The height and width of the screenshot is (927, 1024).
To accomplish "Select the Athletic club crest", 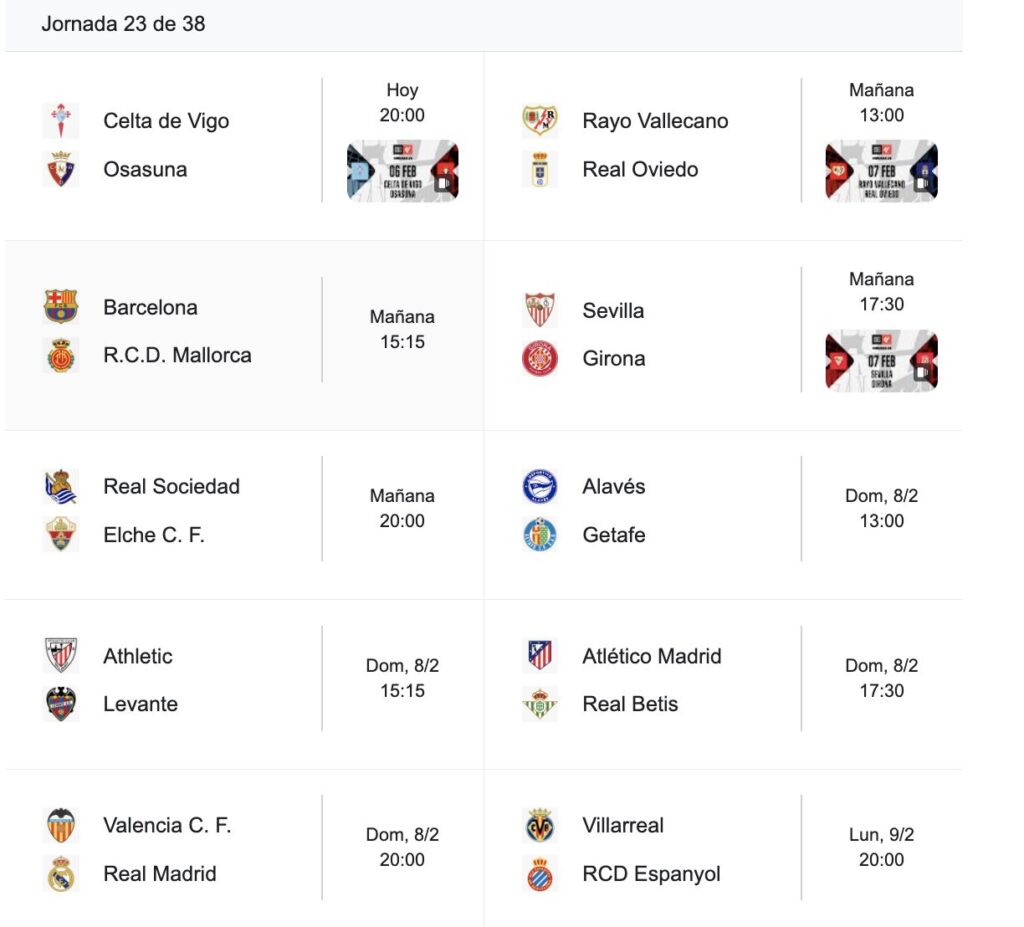I will coord(61,656).
